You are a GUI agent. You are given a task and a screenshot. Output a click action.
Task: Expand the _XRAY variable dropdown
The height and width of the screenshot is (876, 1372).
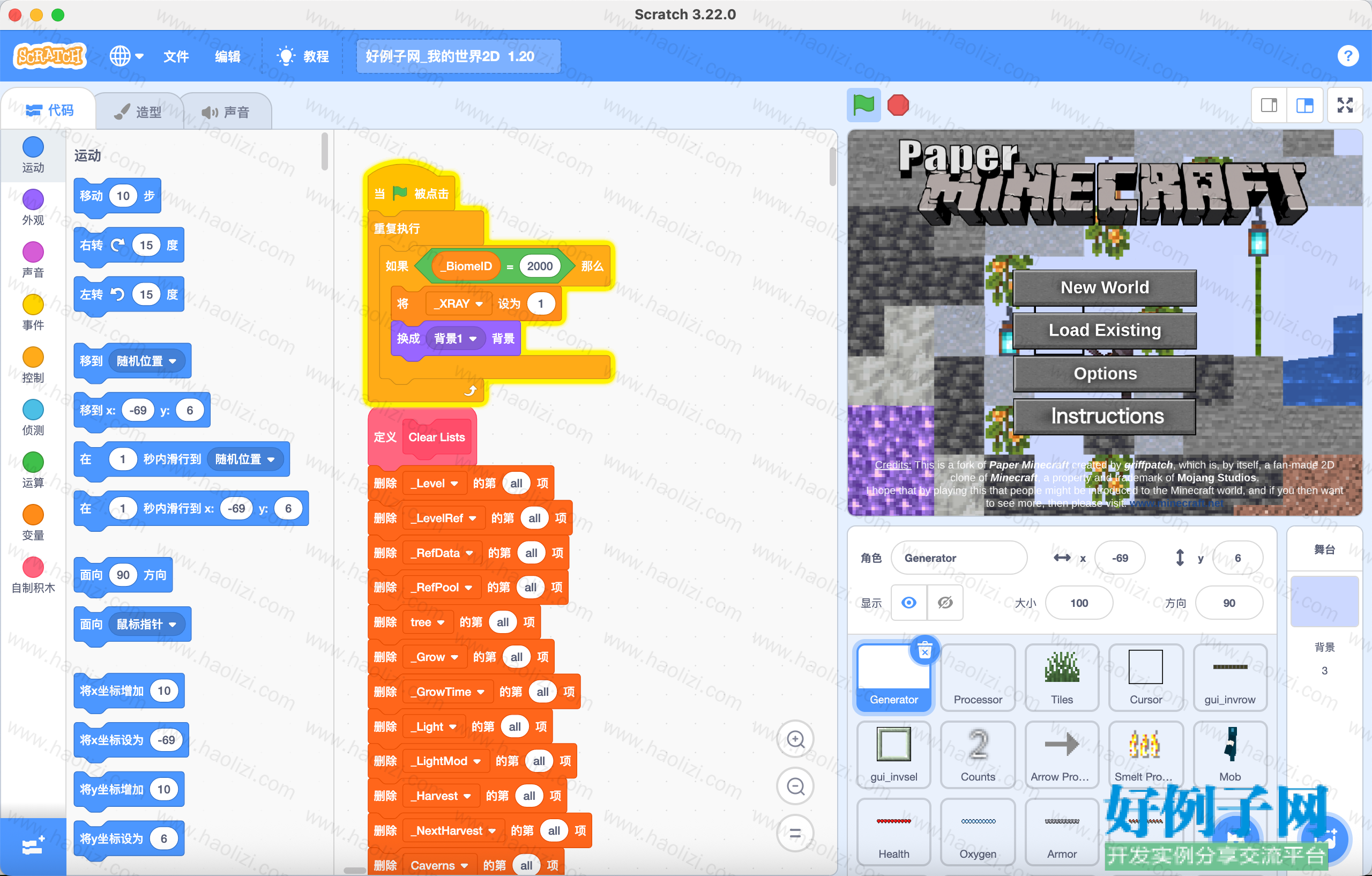[x=459, y=304]
